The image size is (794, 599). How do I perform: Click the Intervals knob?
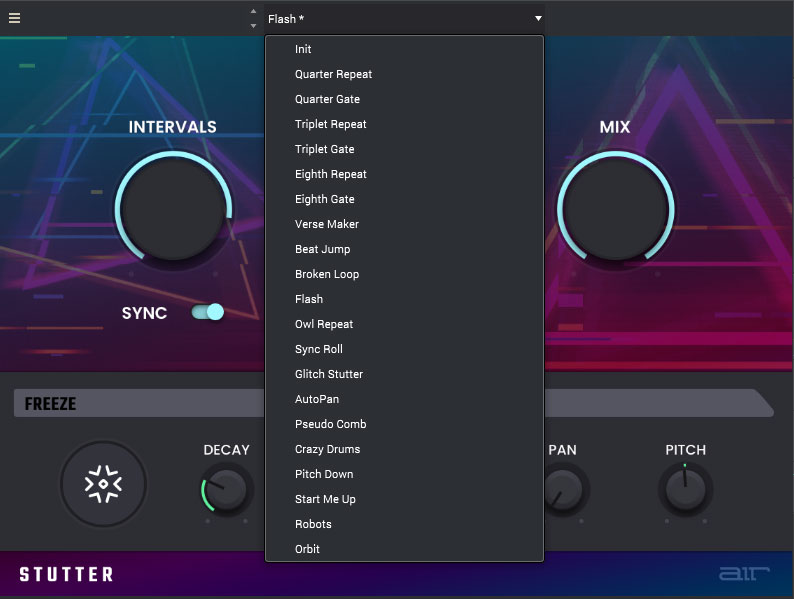point(173,208)
